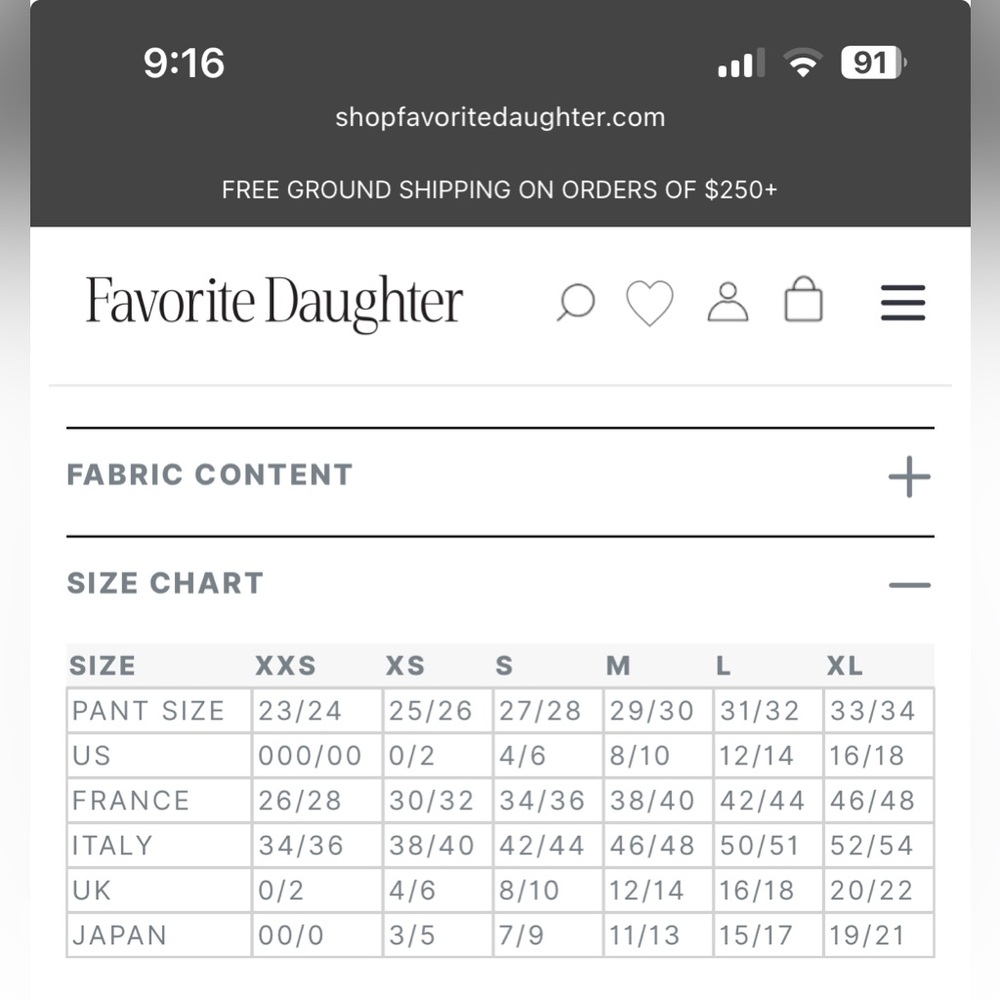Click the FABRIC CONTENT section heading
Screen dimensions: 1000x1000
pyautogui.click(x=210, y=475)
